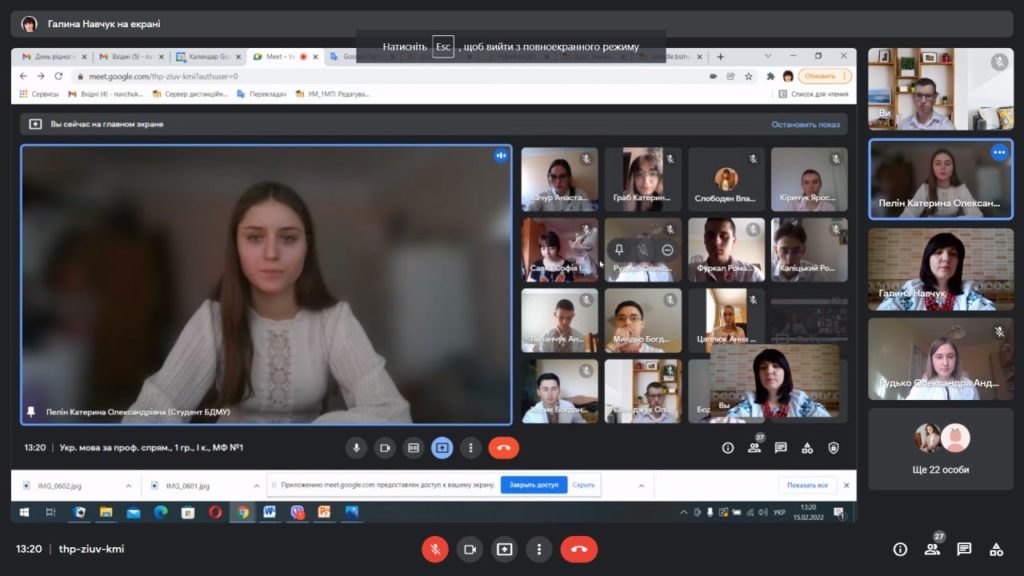Image resolution: width=1024 pixels, height=576 pixels.
Task: Open meeting info in shared Meet window
Action: click(x=728, y=448)
